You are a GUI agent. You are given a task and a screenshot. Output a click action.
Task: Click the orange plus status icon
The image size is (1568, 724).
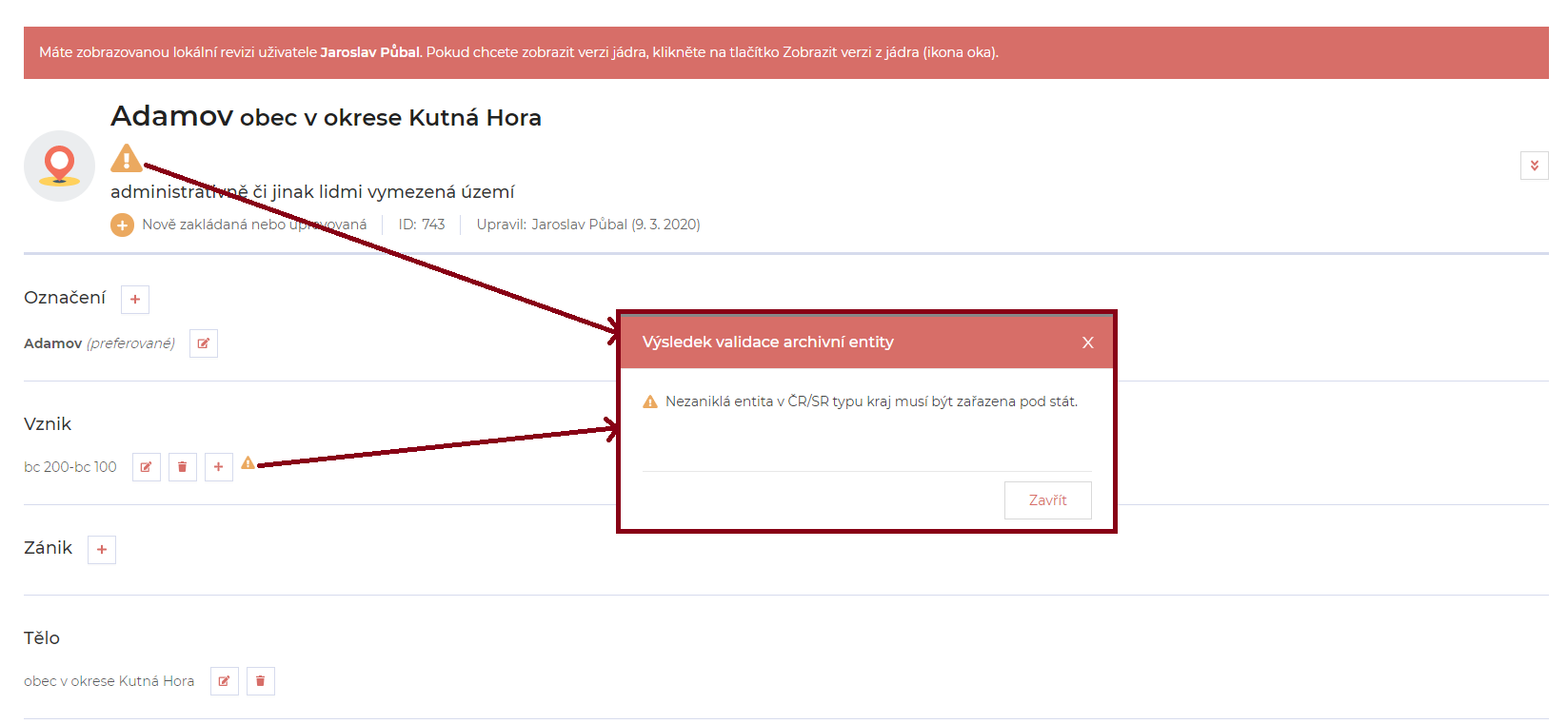click(x=122, y=225)
